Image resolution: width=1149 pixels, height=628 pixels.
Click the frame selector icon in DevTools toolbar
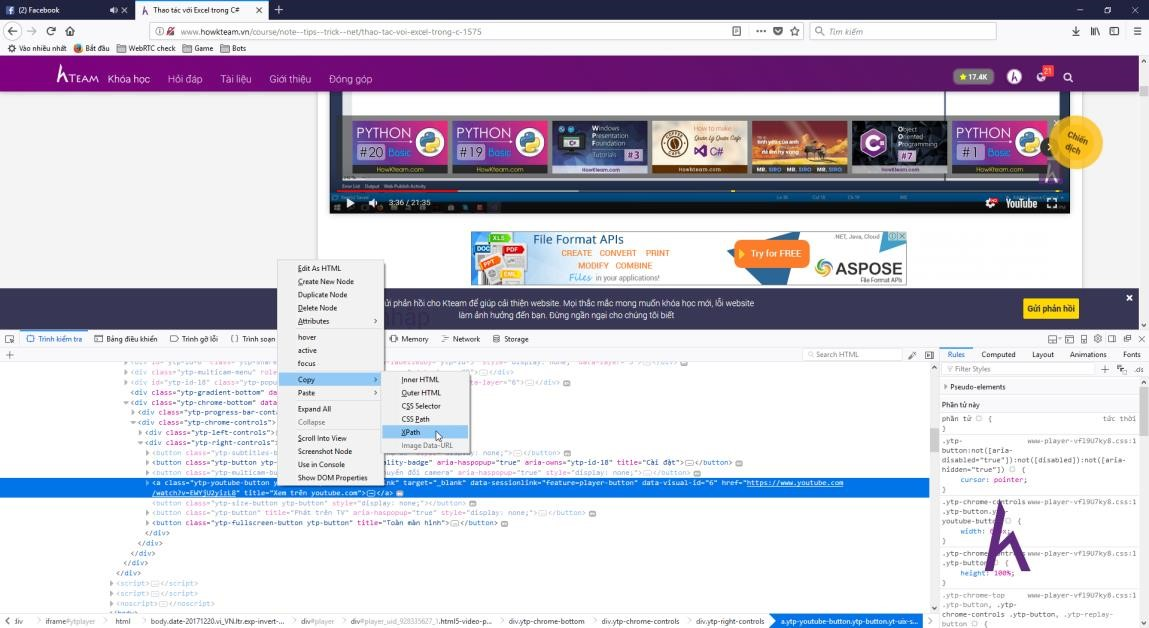(x=1053, y=339)
